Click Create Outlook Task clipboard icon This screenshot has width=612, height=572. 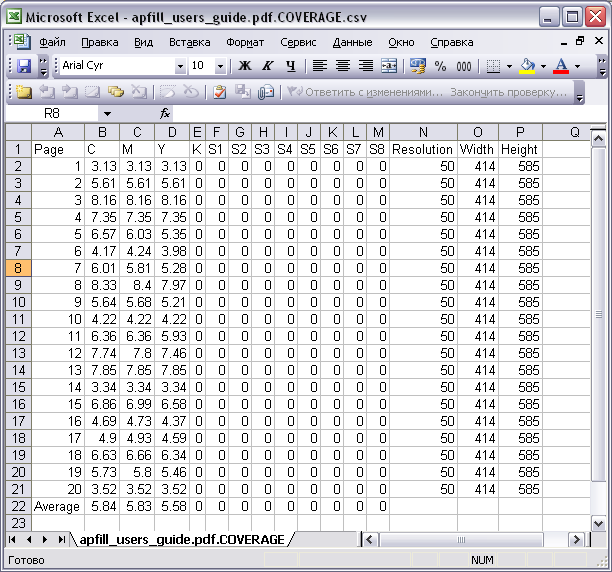(220, 92)
